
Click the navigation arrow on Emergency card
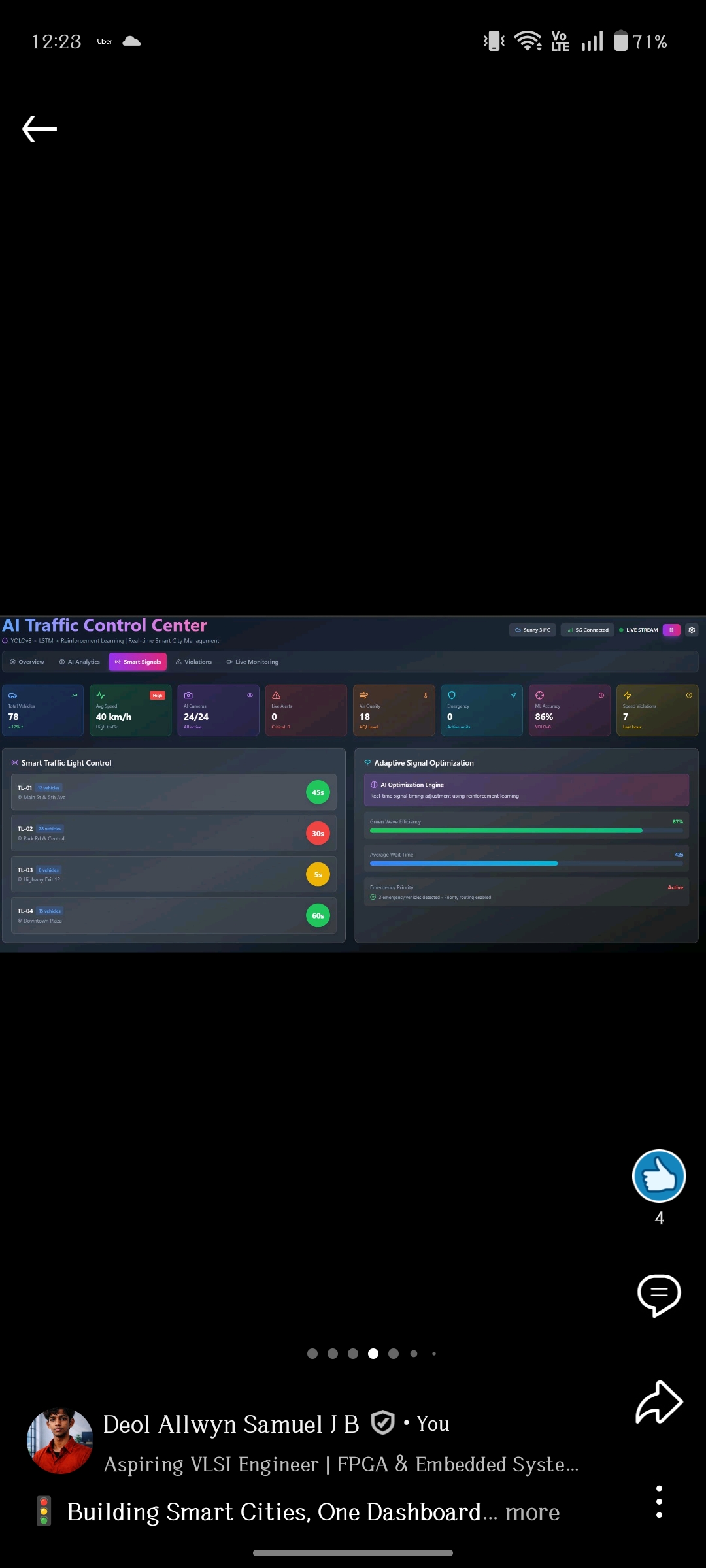(x=513, y=695)
